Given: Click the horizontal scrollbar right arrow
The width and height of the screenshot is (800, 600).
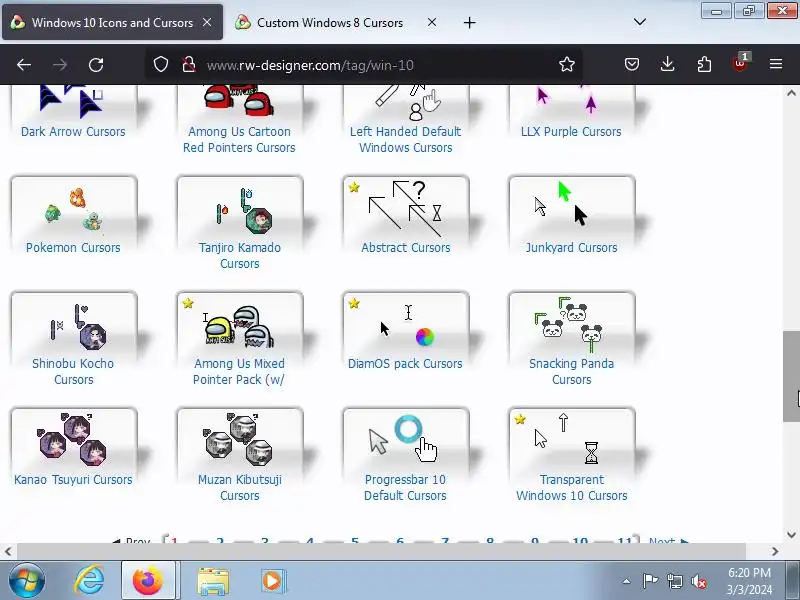Looking at the screenshot, I should click(x=775, y=551).
